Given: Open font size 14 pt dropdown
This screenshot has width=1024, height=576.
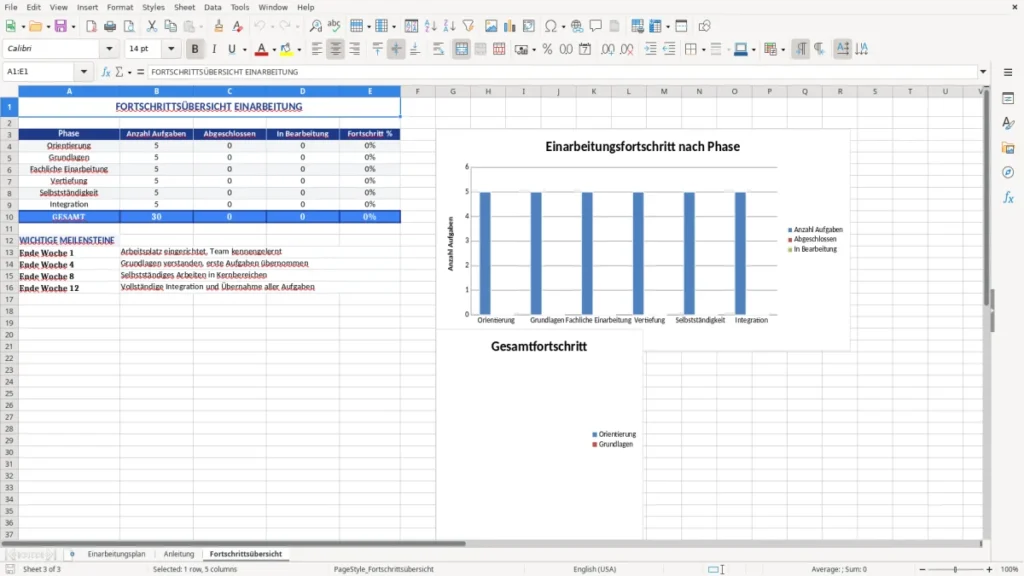Looking at the screenshot, I should pyautogui.click(x=171, y=49).
